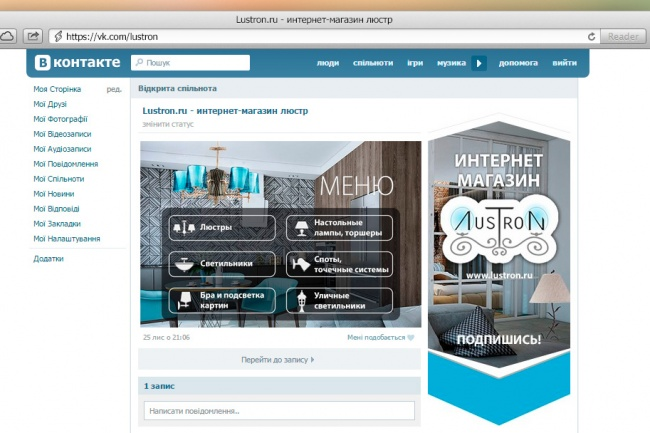The image size is (650, 433).
Task: Open Мої Друзі in sidebar
Action: click(x=50, y=104)
